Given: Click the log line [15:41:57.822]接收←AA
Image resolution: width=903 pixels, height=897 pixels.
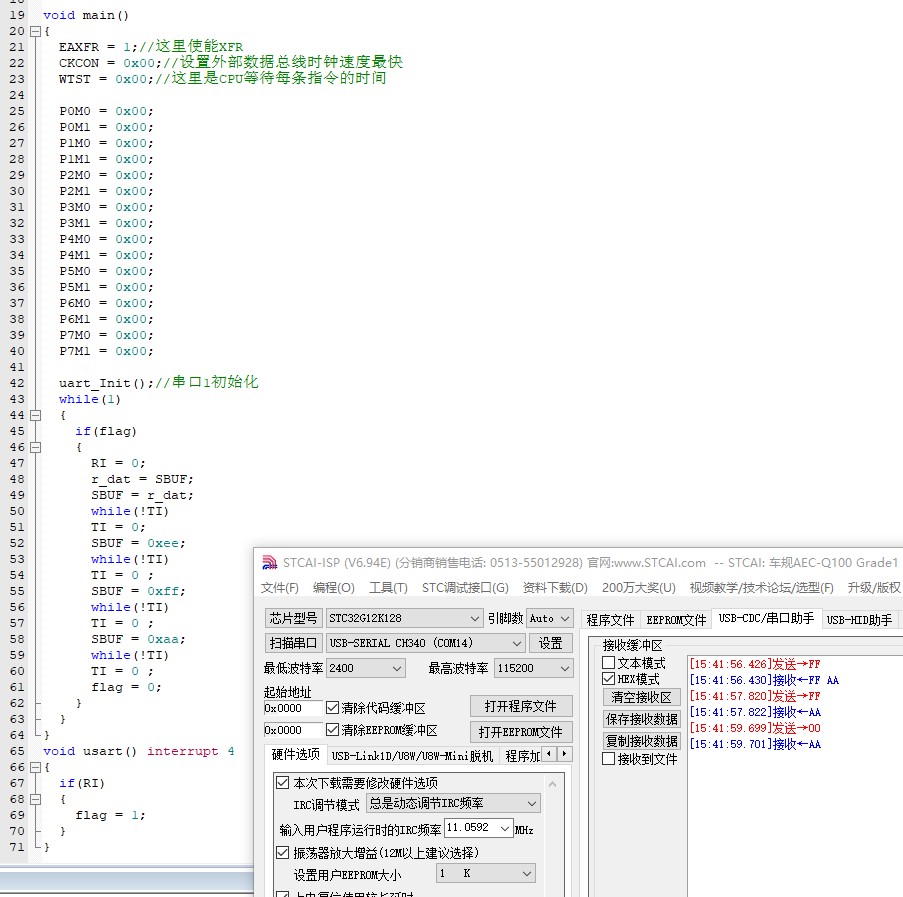Looking at the screenshot, I should [x=755, y=712].
